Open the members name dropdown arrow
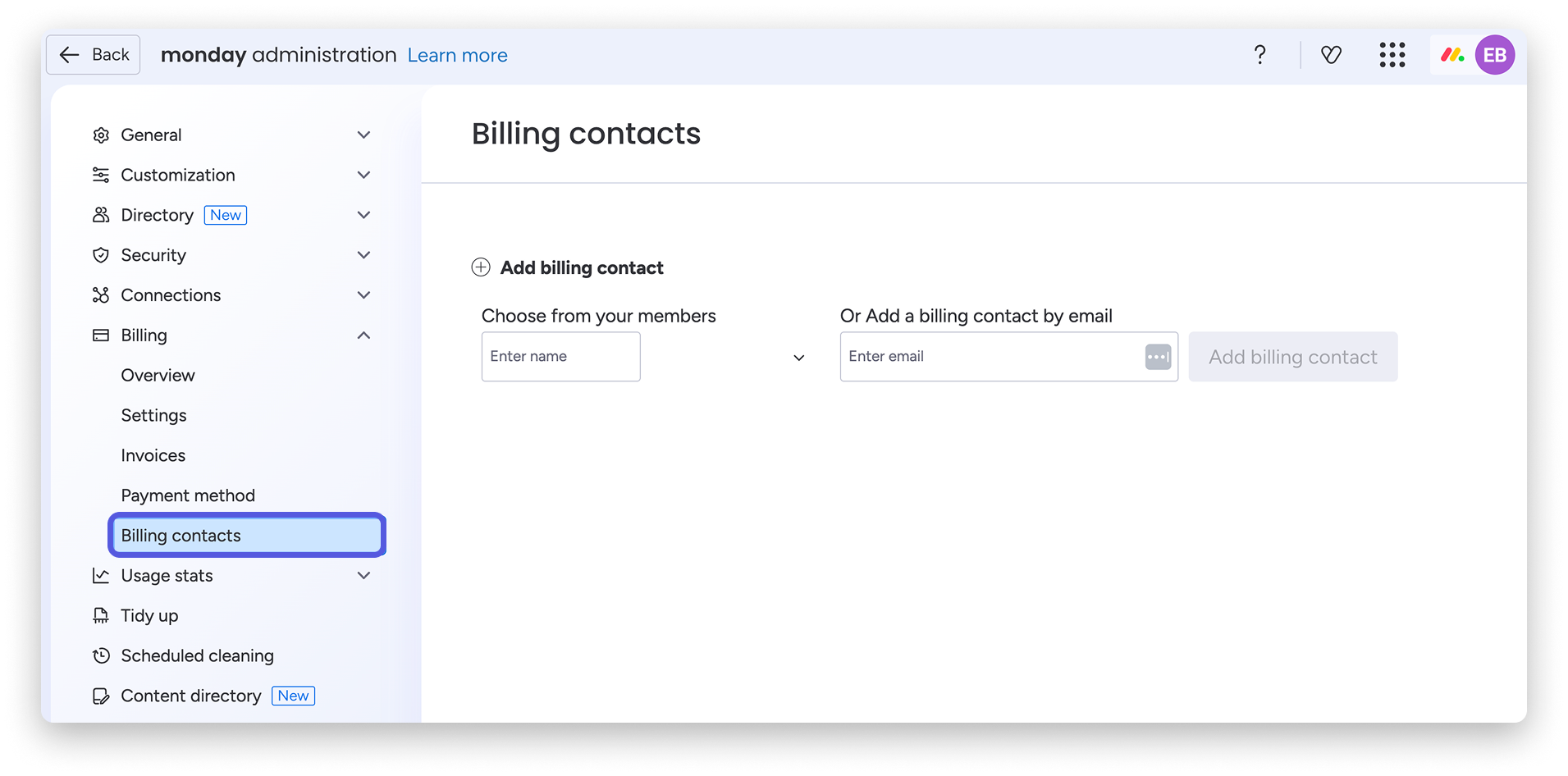1568x776 pixels. click(x=798, y=358)
